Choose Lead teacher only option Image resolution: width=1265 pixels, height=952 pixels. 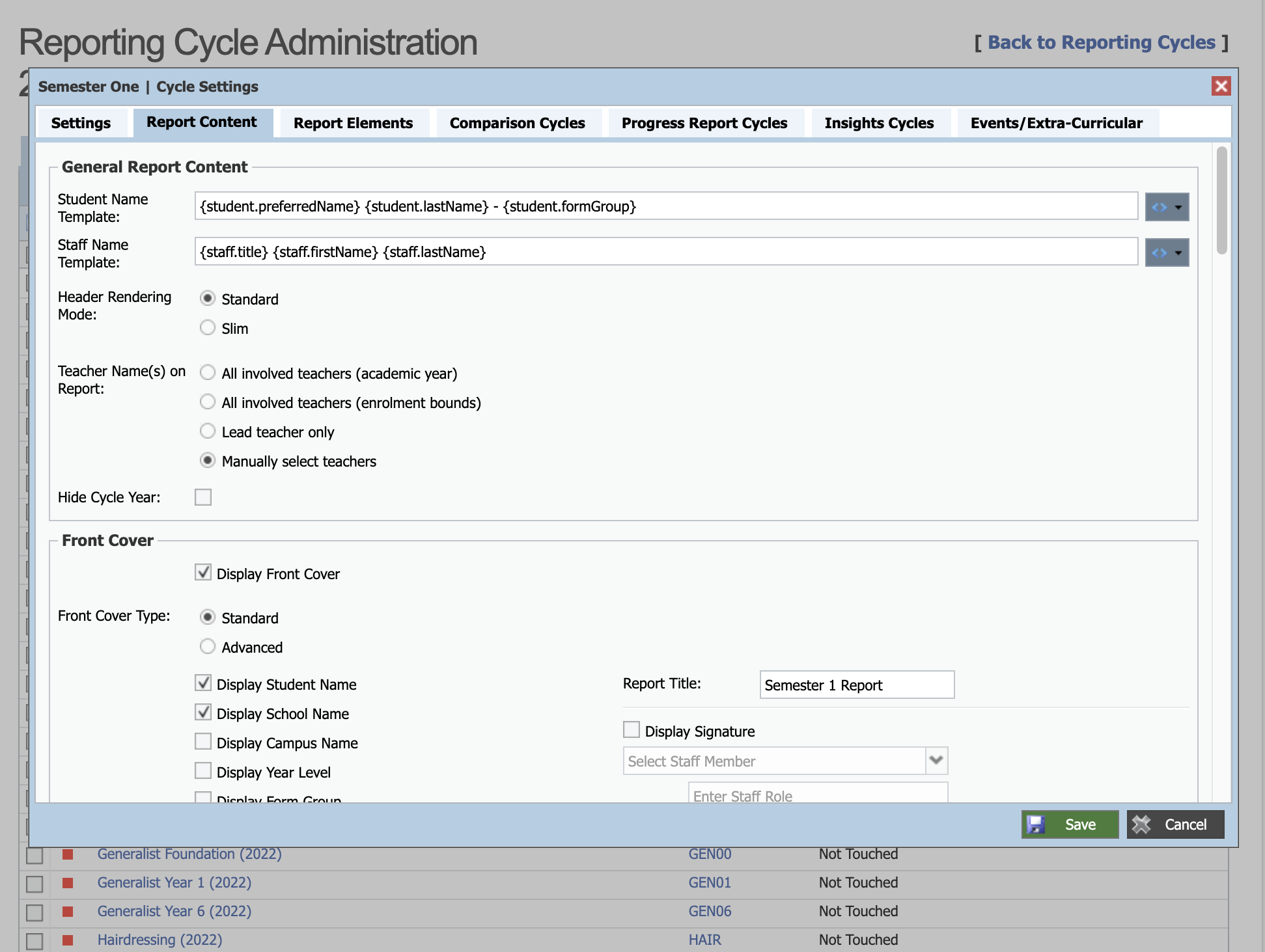coord(208,431)
